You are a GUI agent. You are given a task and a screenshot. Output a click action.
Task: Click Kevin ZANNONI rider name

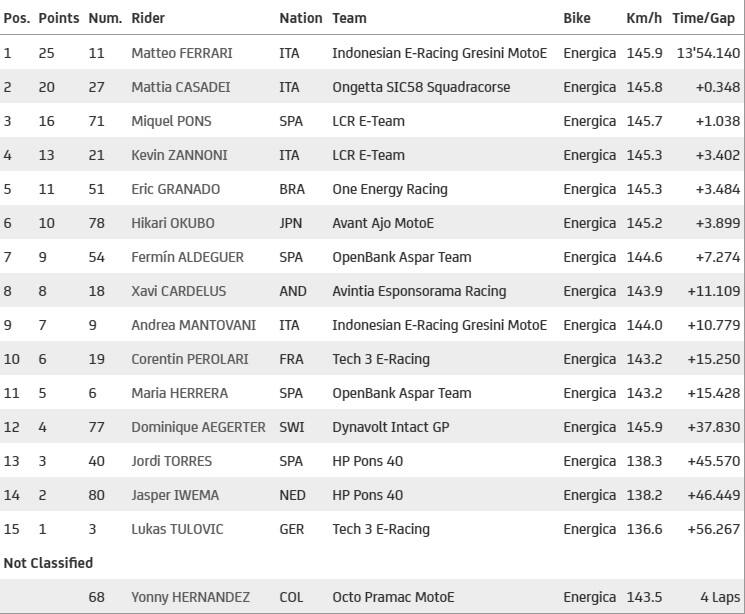(179, 155)
